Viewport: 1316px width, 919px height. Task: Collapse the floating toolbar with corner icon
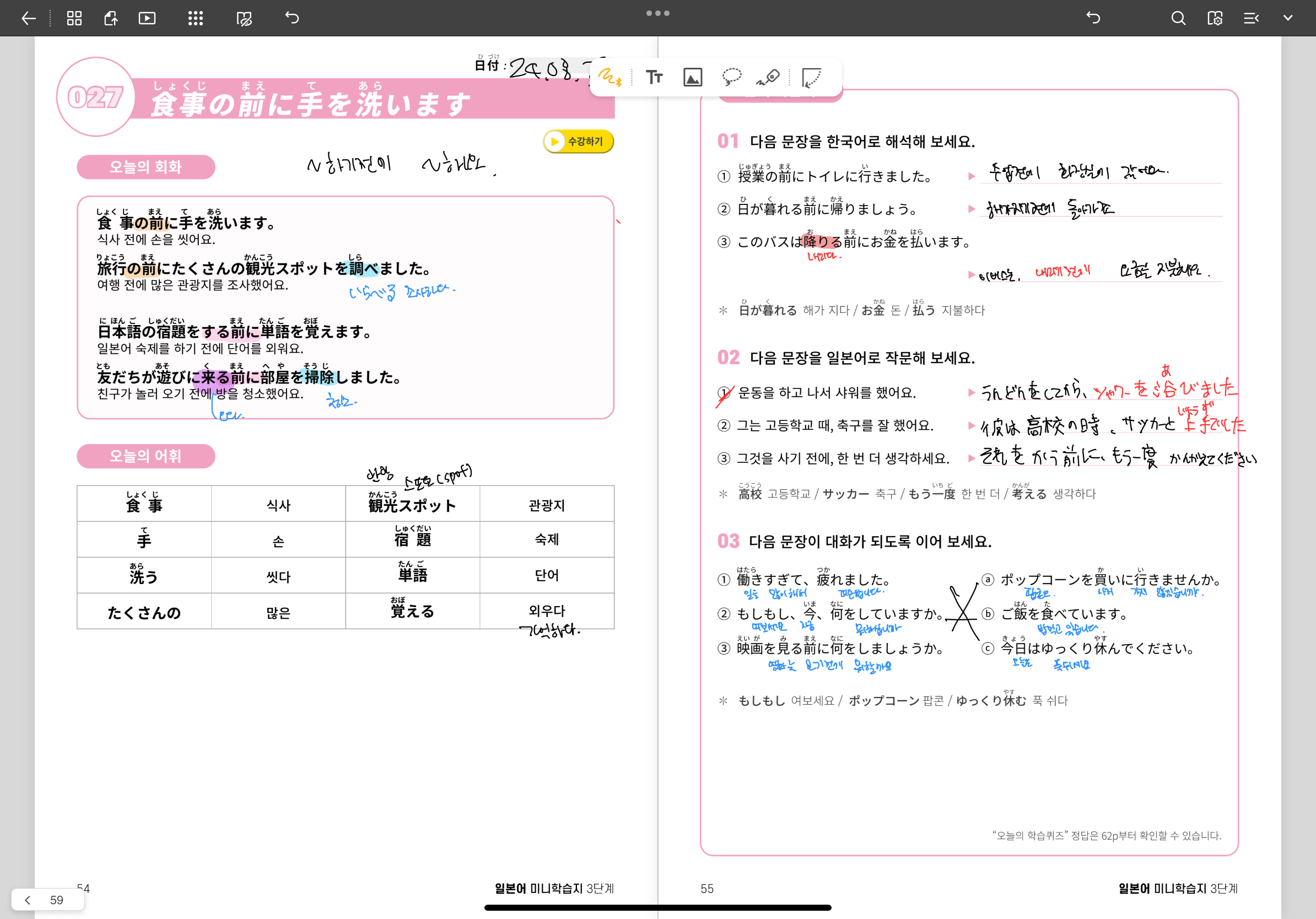[811, 77]
